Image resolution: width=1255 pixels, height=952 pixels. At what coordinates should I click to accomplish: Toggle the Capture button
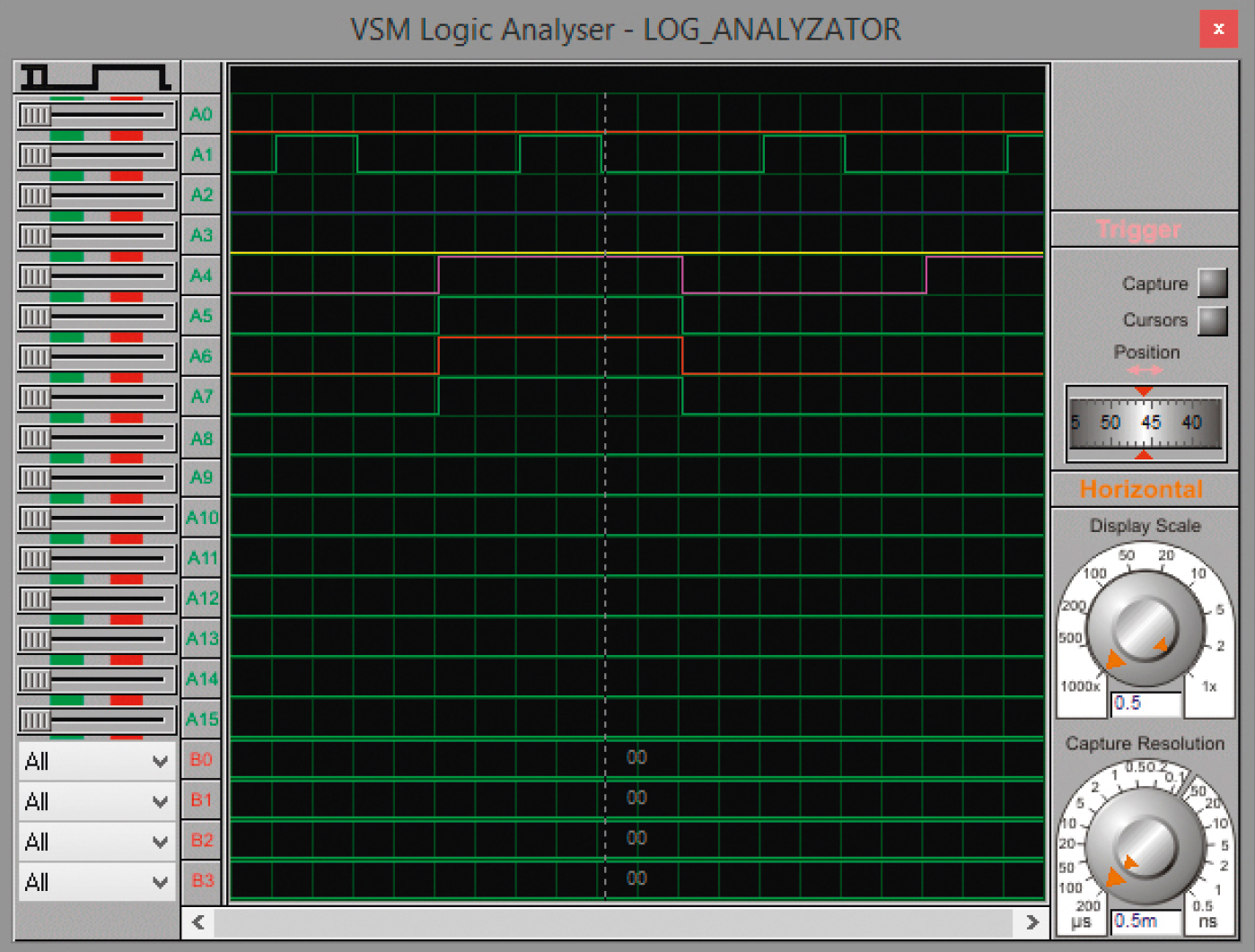[1213, 283]
